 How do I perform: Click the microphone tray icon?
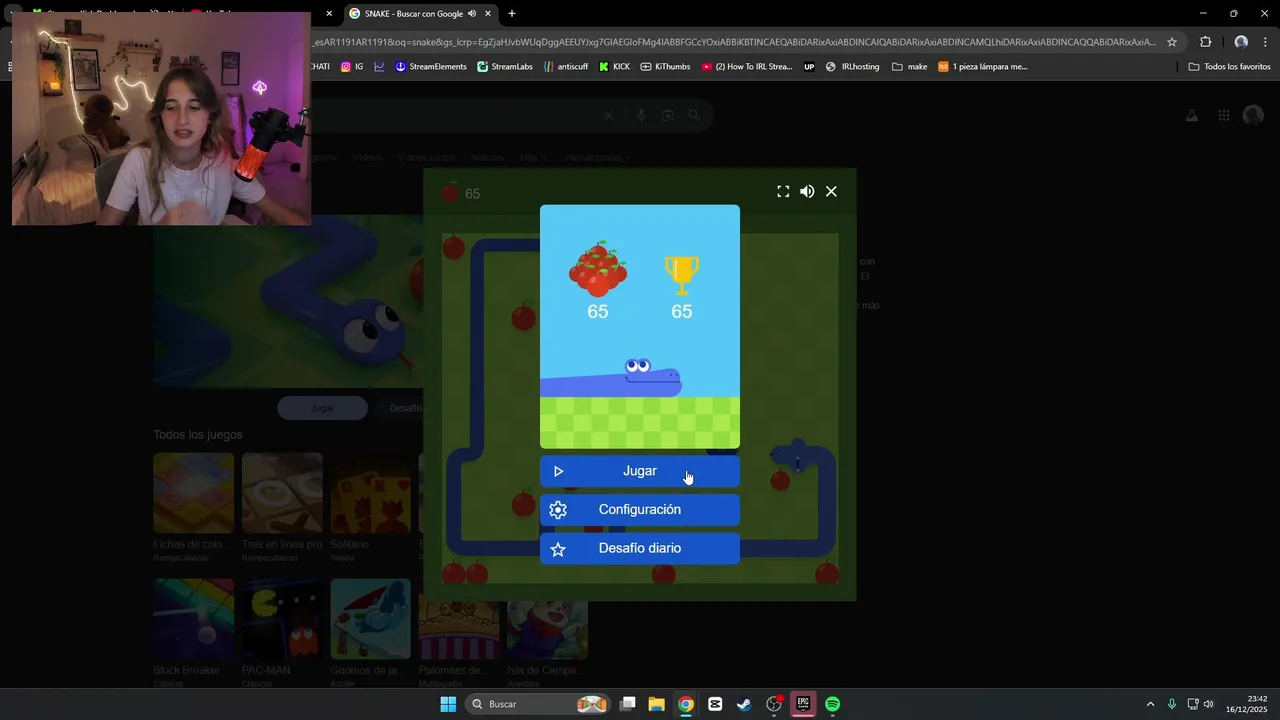click(1172, 704)
